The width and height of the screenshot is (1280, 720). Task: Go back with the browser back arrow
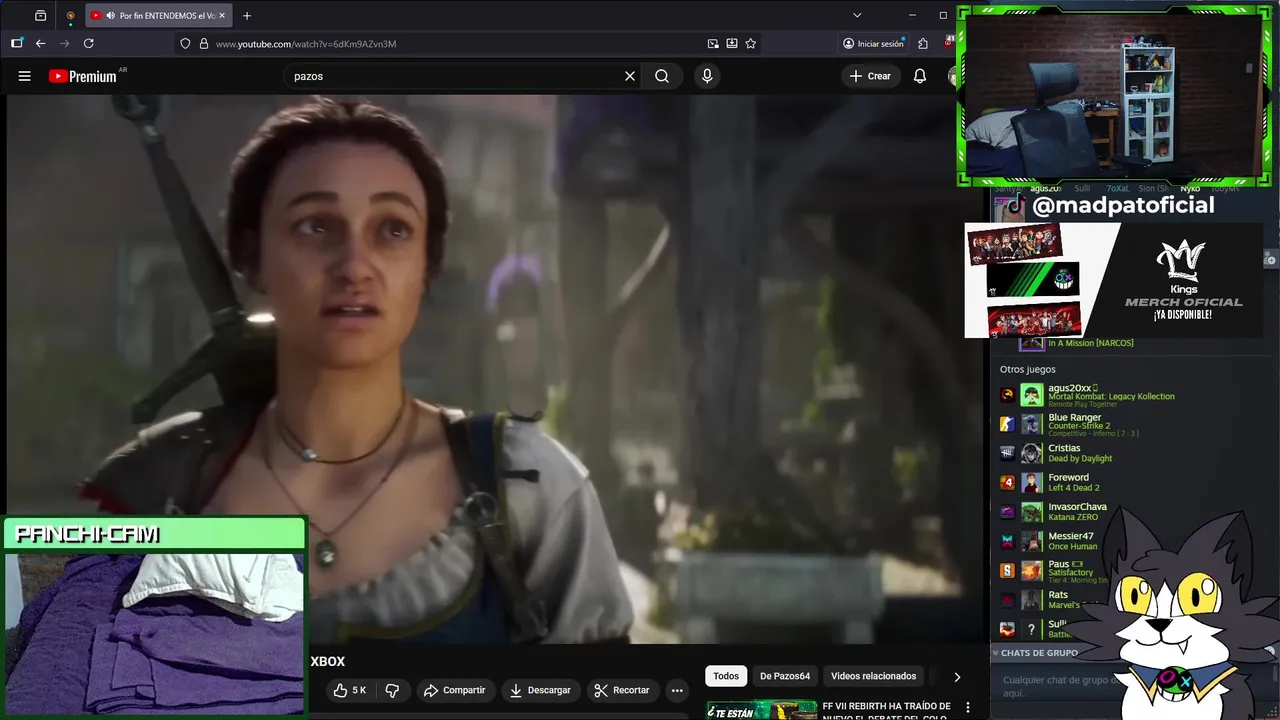(41, 43)
